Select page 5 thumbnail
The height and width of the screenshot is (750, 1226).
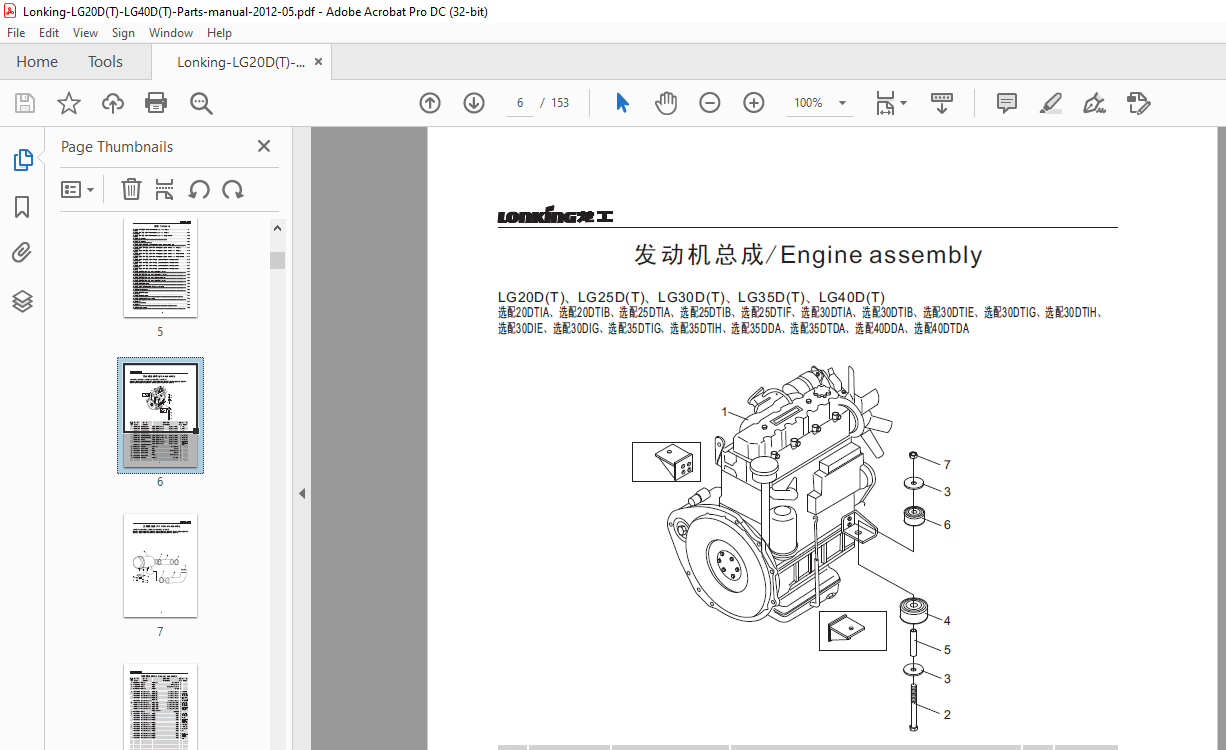click(160, 268)
